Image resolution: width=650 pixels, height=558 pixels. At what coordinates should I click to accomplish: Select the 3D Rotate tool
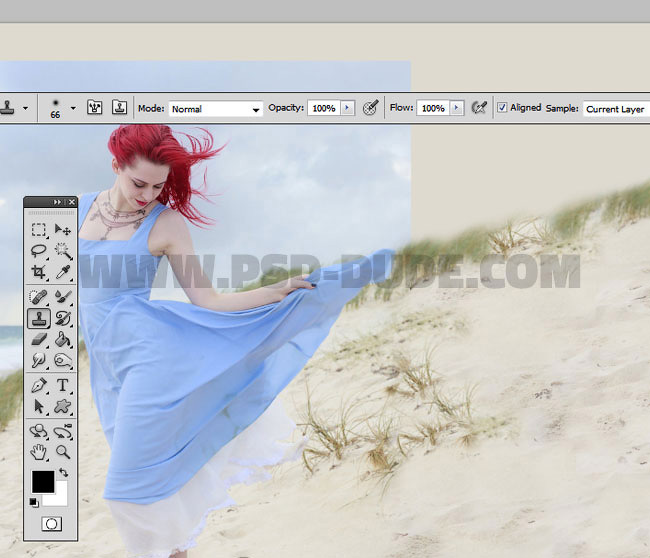coord(39,431)
